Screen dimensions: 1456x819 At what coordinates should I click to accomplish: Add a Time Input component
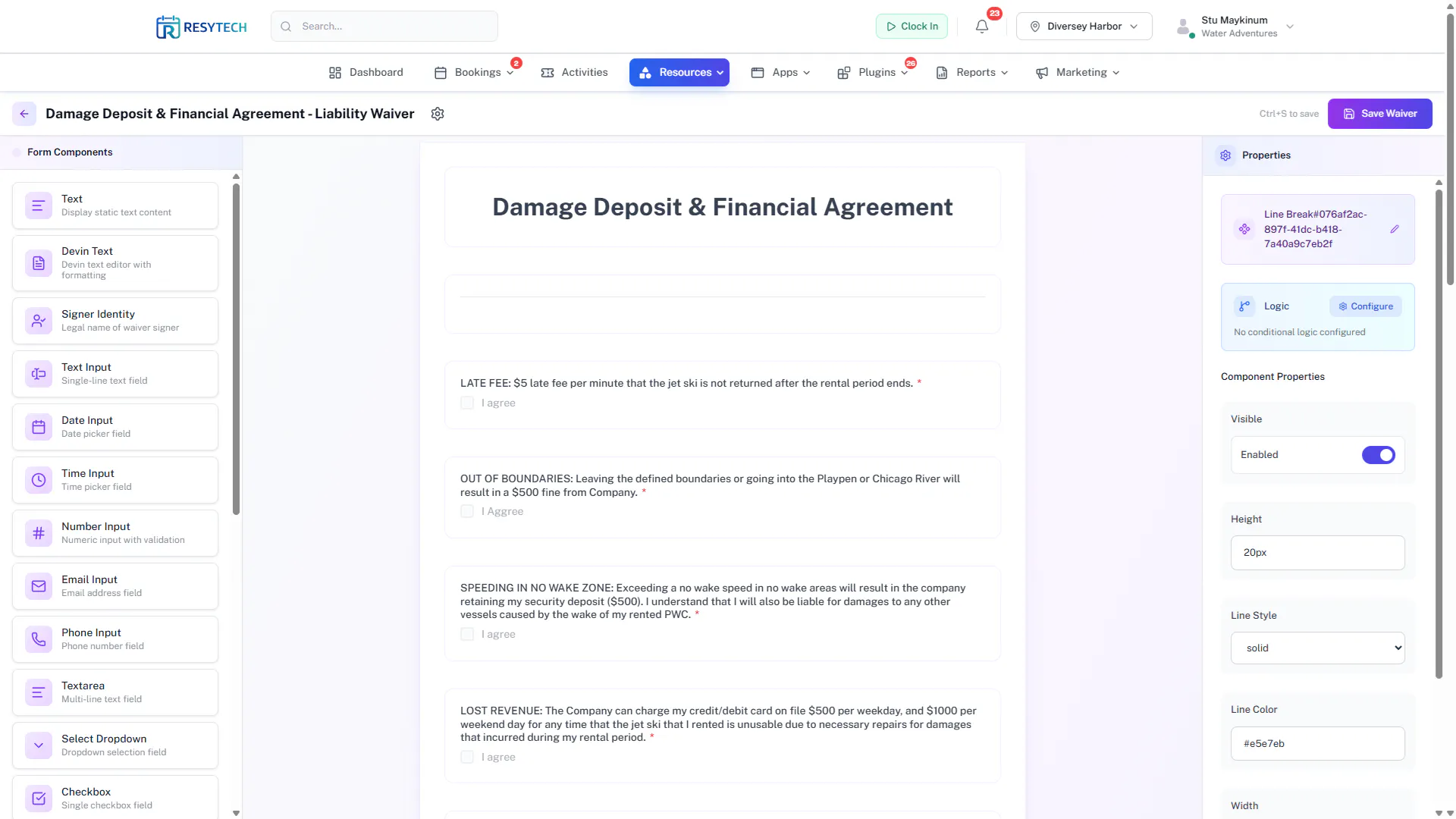[115, 480]
